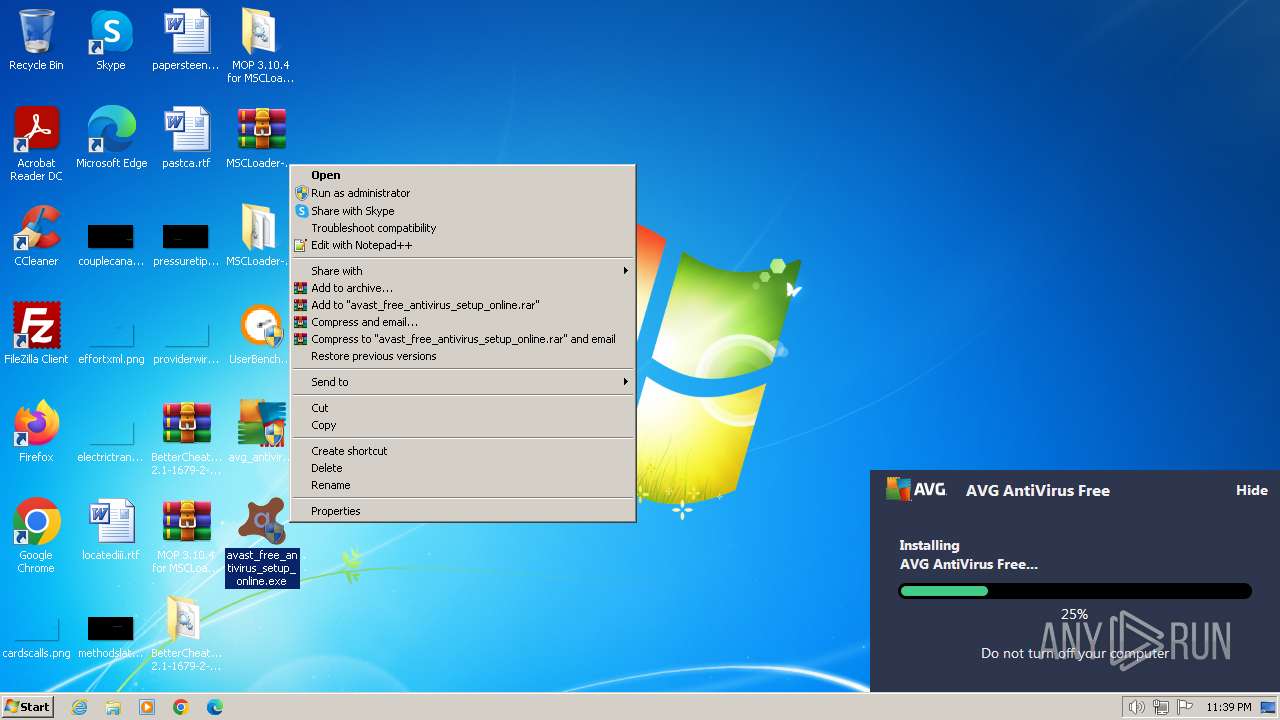Open the MOP 3.10.4 for MSCLoader folder
Viewport: 1280px width, 720px height.
(x=260, y=46)
